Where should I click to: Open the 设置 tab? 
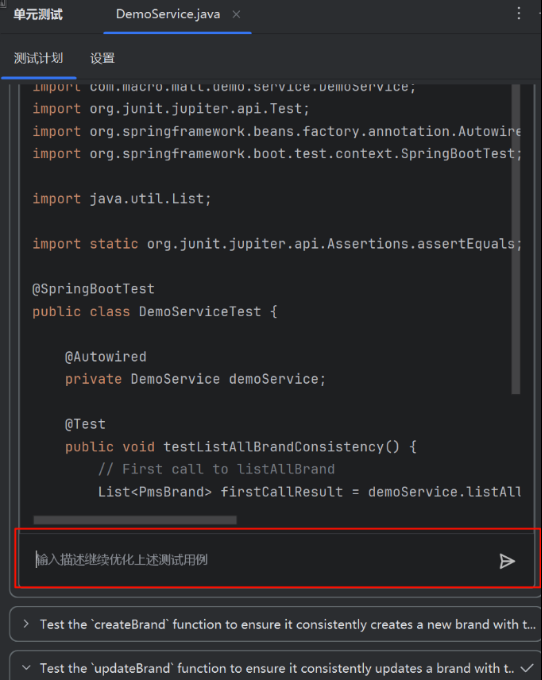pyautogui.click(x=102, y=58)
